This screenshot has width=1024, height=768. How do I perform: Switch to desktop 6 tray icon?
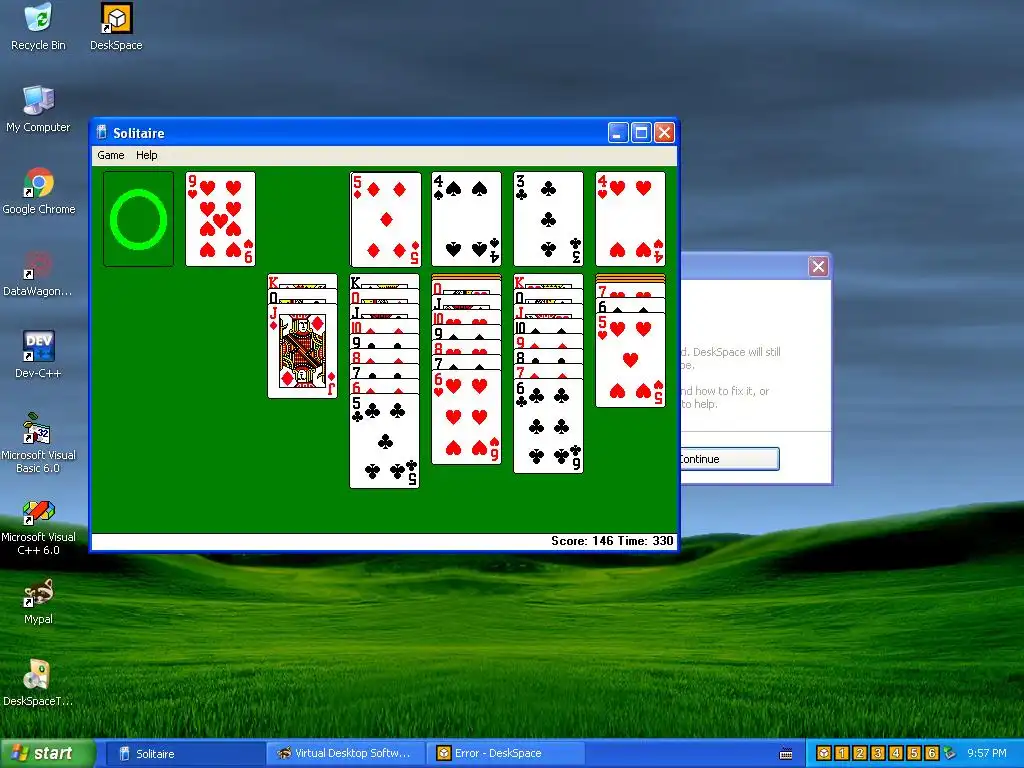[x=931, y=753]
